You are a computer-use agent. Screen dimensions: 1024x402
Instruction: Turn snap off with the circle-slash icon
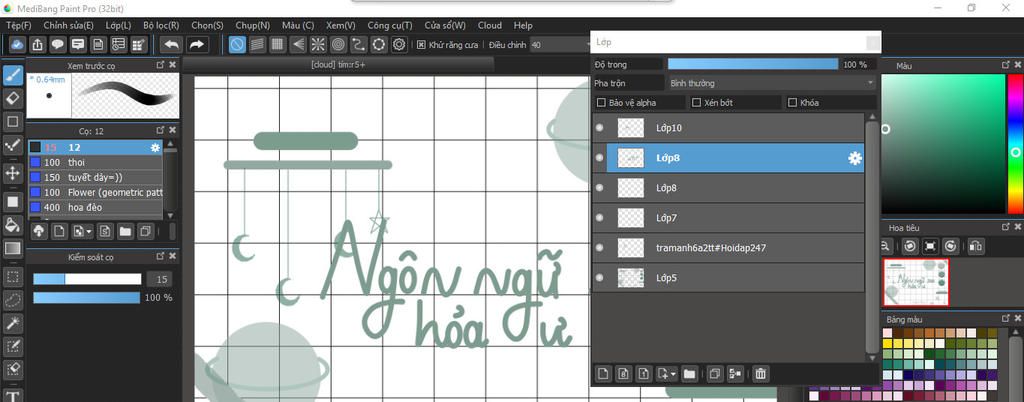pyautogui.click(x=237, y=44)
